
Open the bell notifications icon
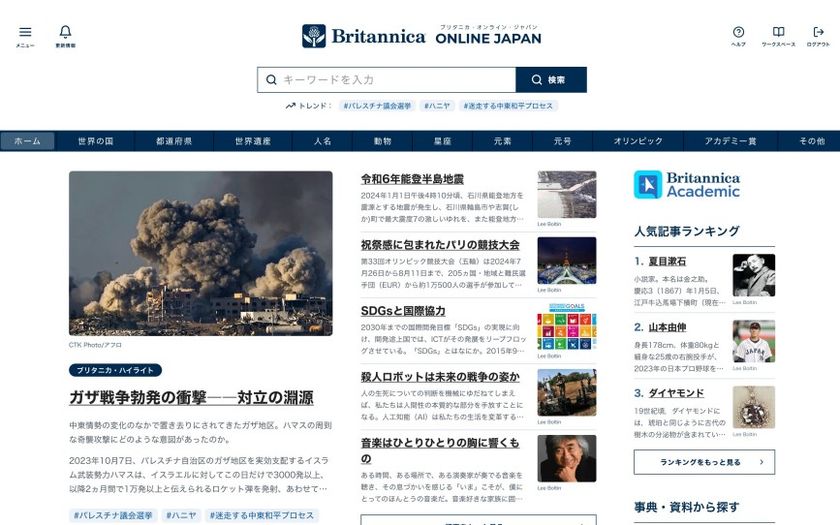tap(65, 32)
